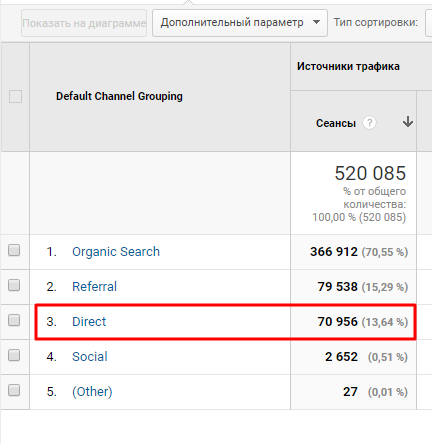This screenshot has height=444, width=432.
Task: Click the Сеансы help question-mark icon
Action: [x=369, y=123]
